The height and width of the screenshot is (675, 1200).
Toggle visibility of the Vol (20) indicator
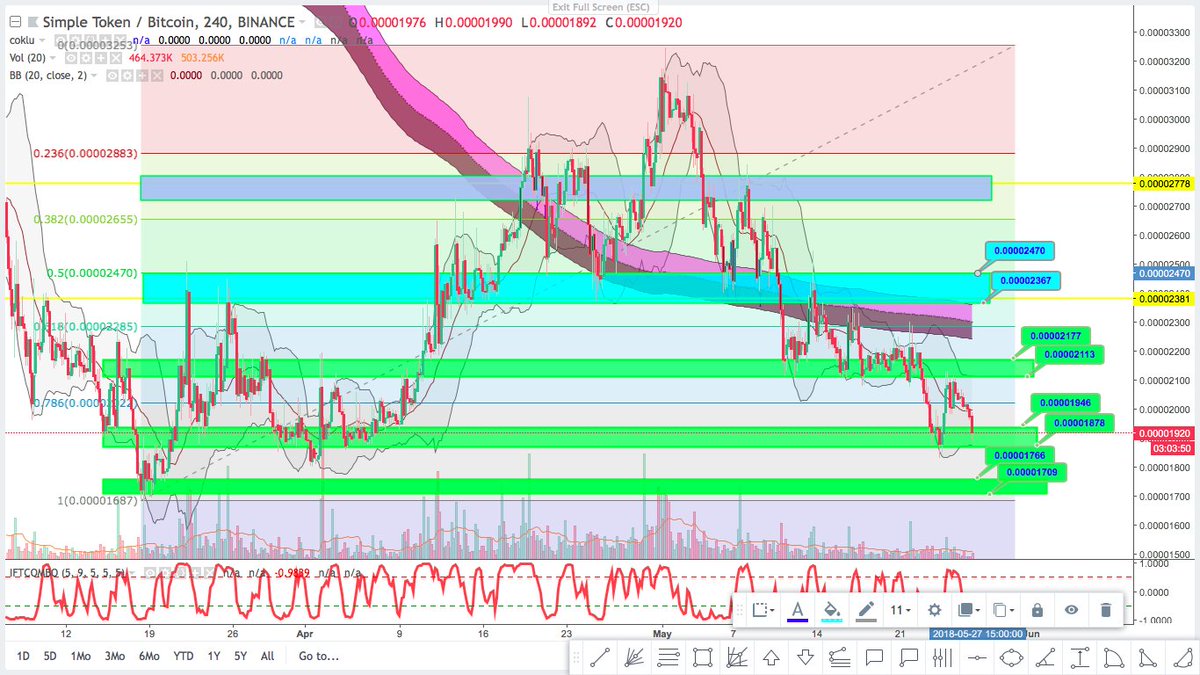71,58
